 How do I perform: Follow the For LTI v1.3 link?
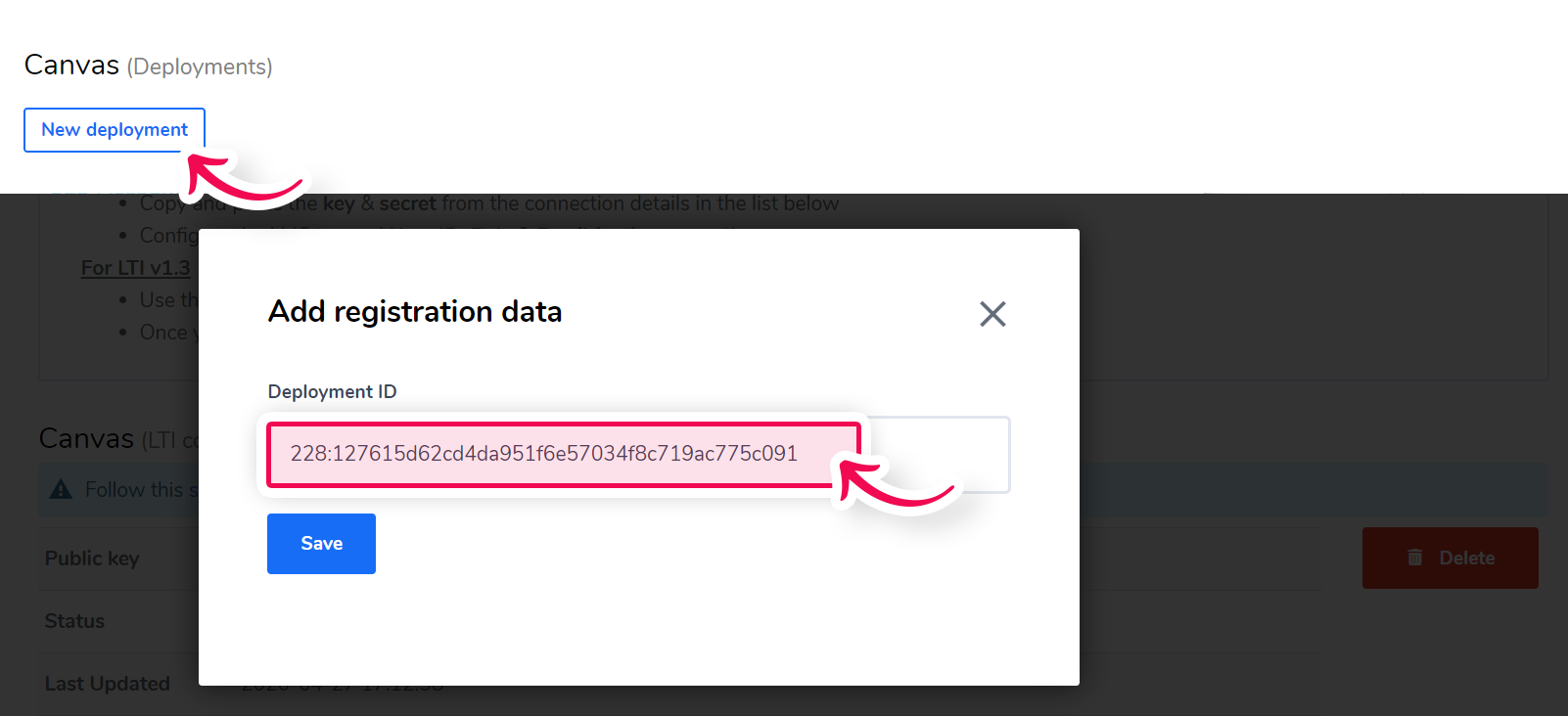[x=136, y=268]
